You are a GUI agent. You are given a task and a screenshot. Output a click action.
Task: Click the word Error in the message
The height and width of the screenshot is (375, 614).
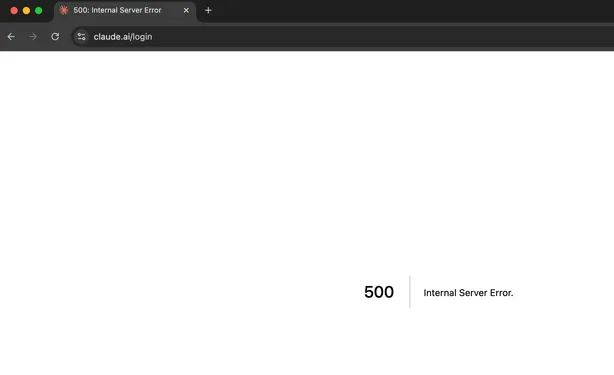501,293
